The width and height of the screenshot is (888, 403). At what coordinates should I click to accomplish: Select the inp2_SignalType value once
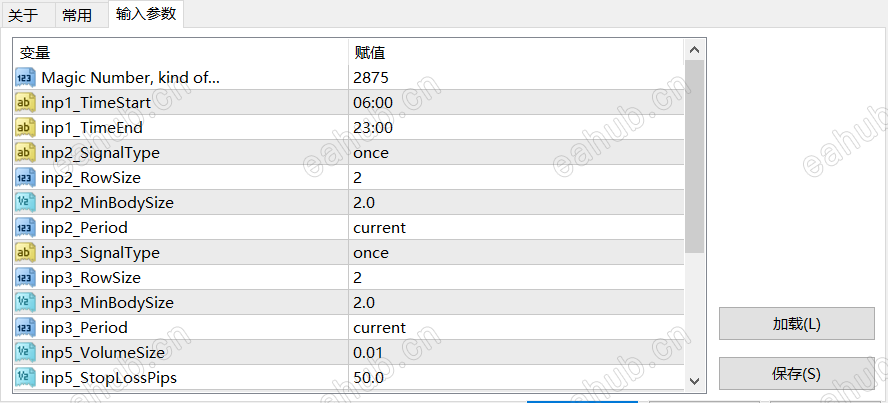(371, 153)
